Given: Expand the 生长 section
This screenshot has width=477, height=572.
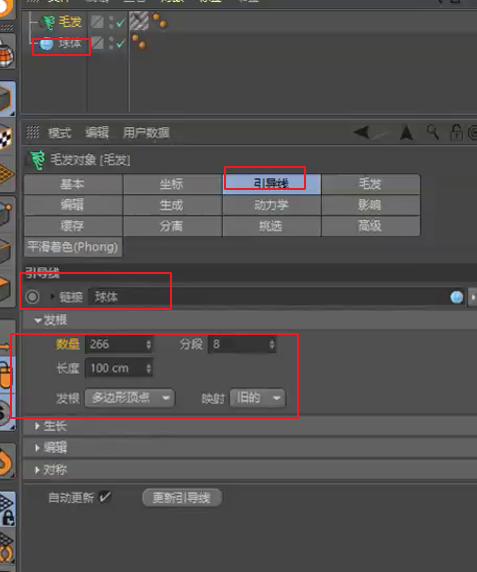Looking at the screenshot, I should (37, 426).
